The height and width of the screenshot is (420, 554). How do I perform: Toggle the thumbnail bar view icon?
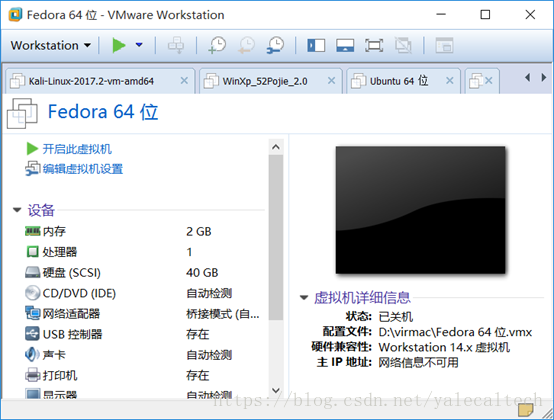tap(345, 46)
